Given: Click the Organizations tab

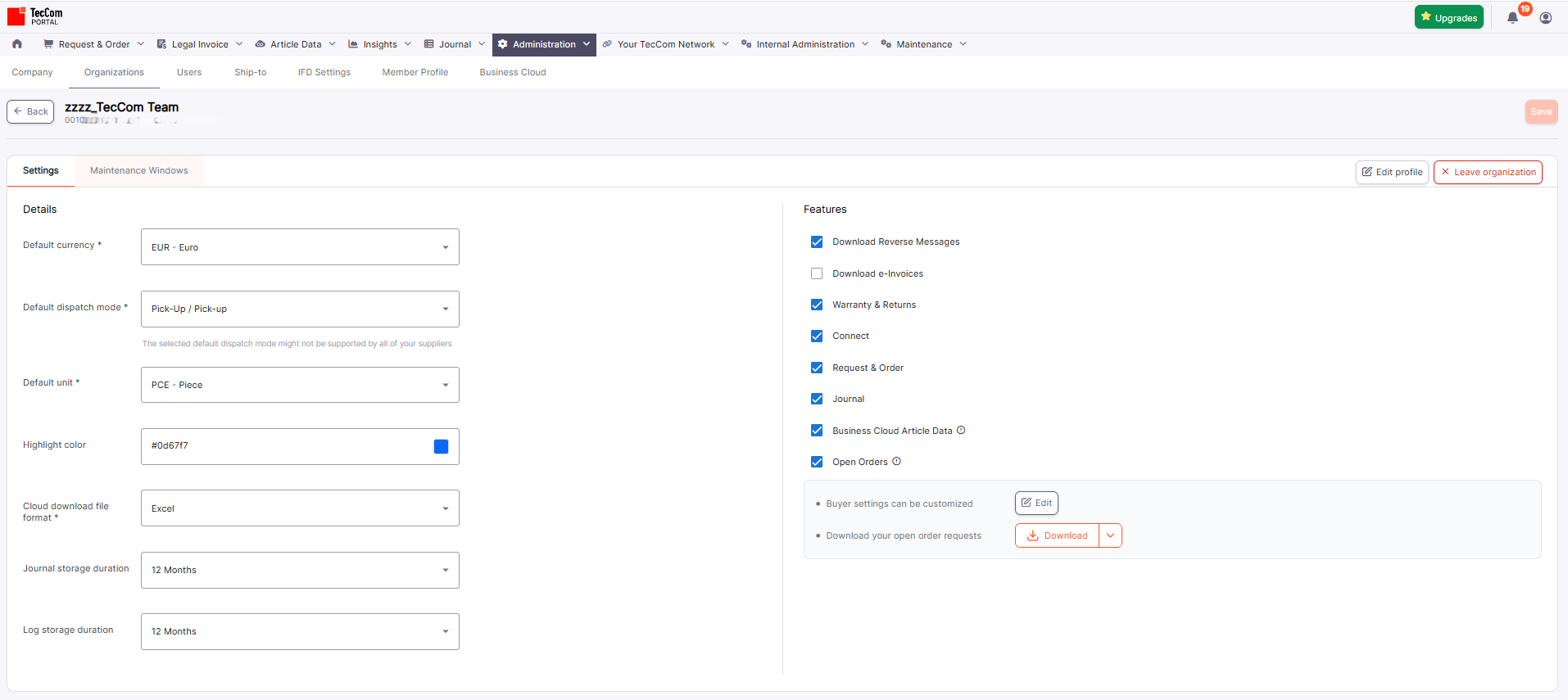Looking at the screenshot, I should (114, 72).
